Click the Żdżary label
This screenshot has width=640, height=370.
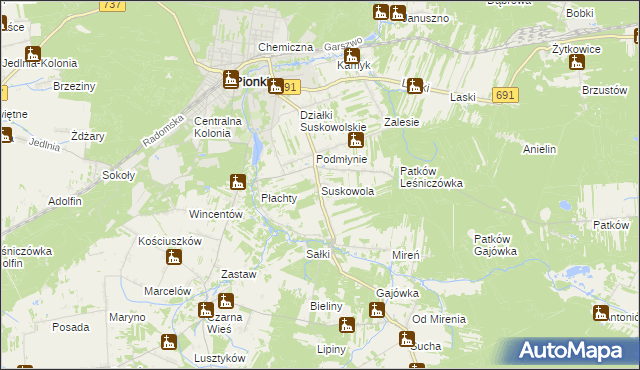pos(88,136)
